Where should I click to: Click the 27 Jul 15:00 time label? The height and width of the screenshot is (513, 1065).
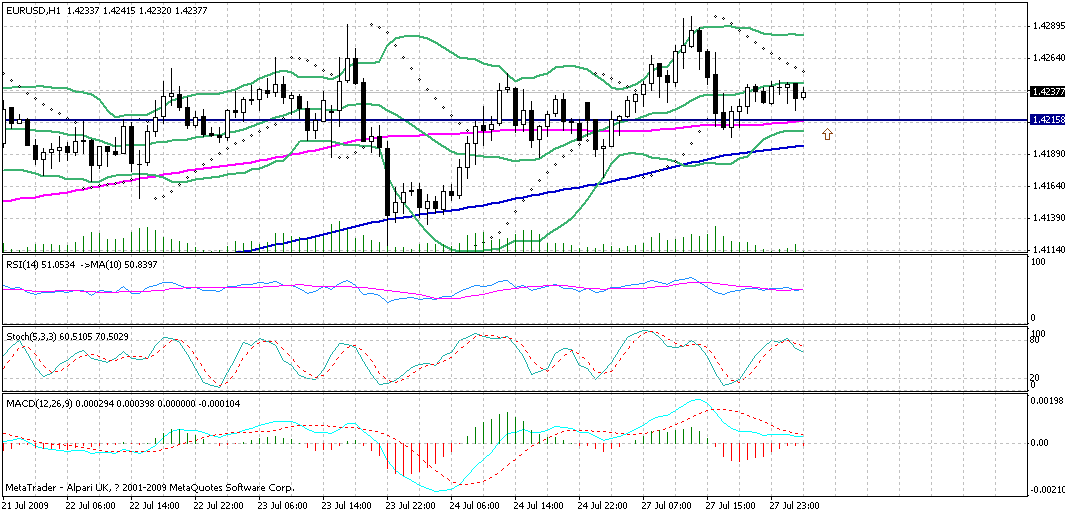tap(732, 506)
